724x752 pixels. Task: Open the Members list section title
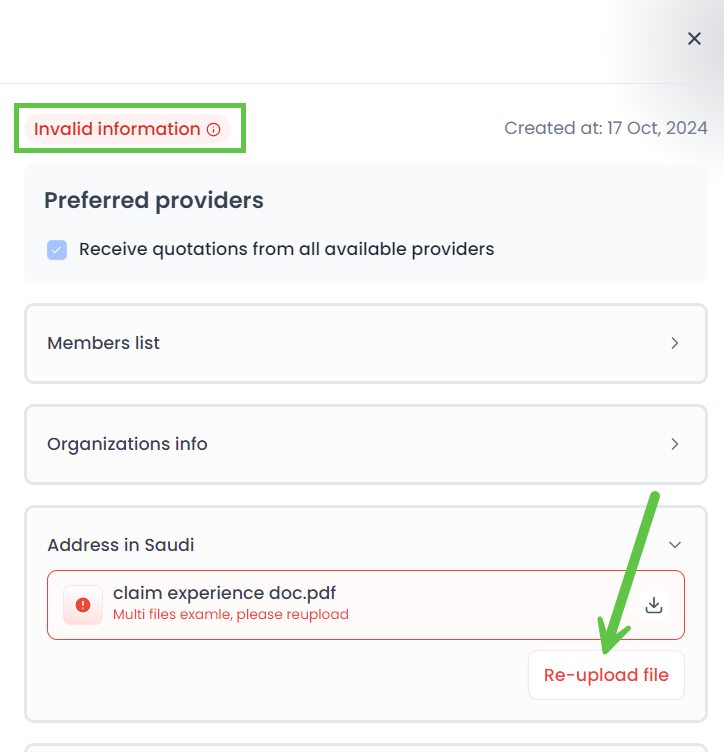(x=104, y=343)
